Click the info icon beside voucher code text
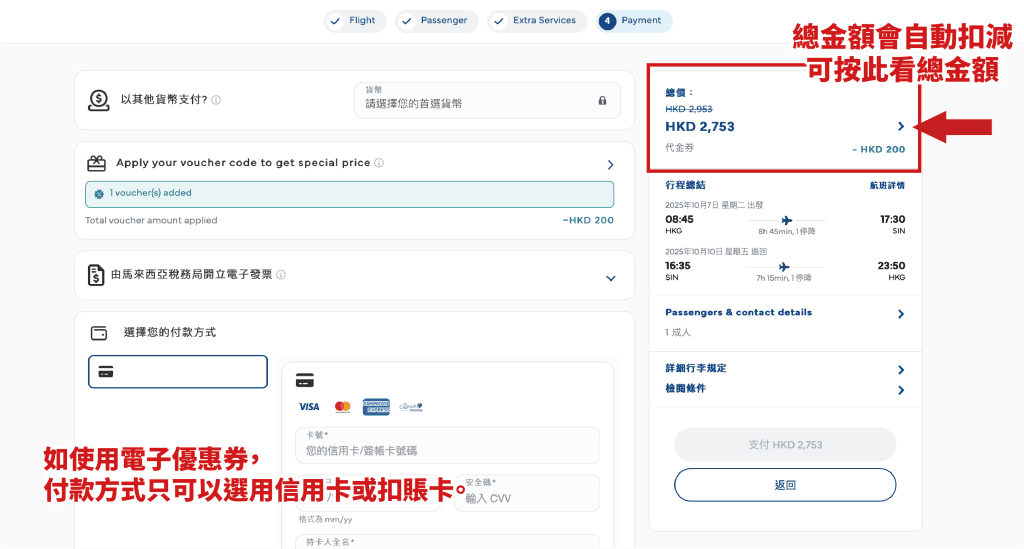Image resolution: width=1024 pixels, height=549 pixels. (379, 163)
